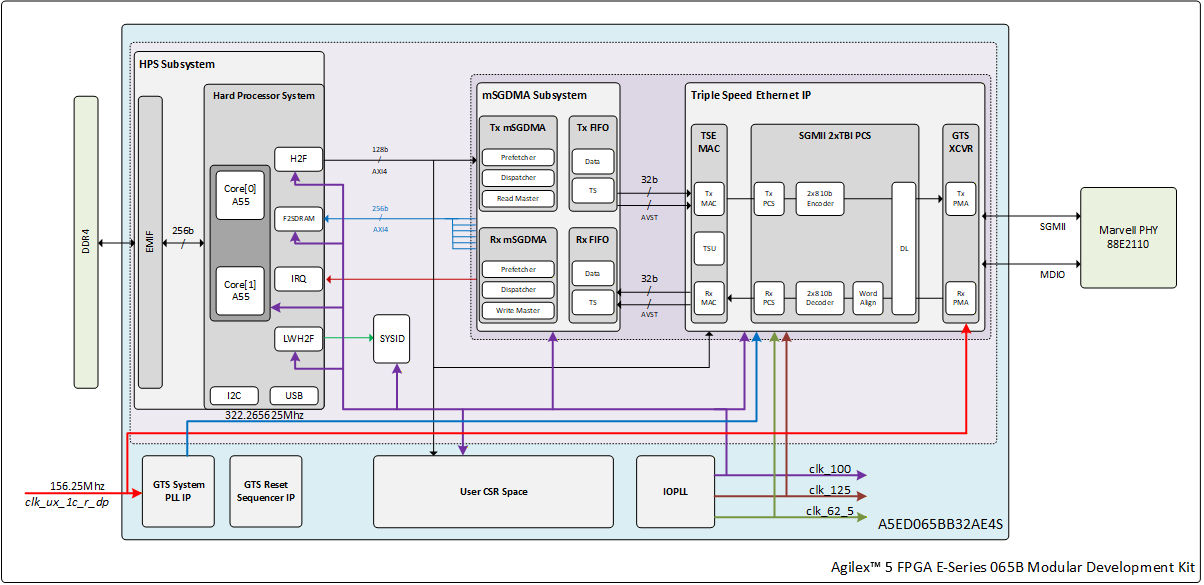The height and width of the screenshot is (585, 1204).
Task: Select the TSU box
Action: (708, 248)
